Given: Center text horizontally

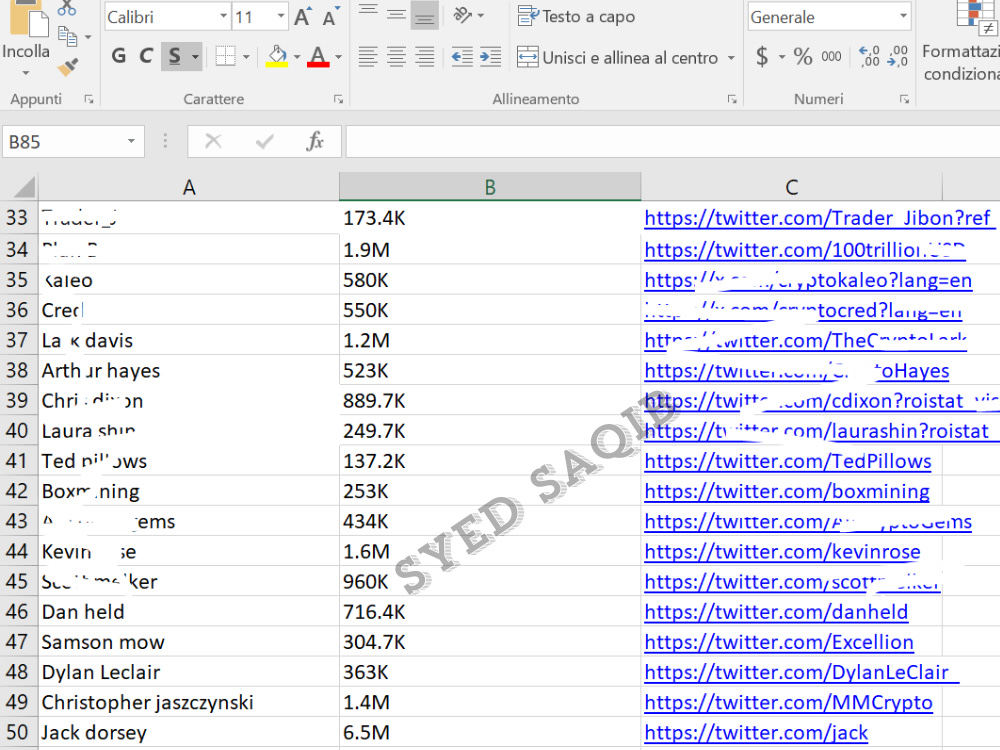Looking at the screenshot, I should [x=396, y=57].
